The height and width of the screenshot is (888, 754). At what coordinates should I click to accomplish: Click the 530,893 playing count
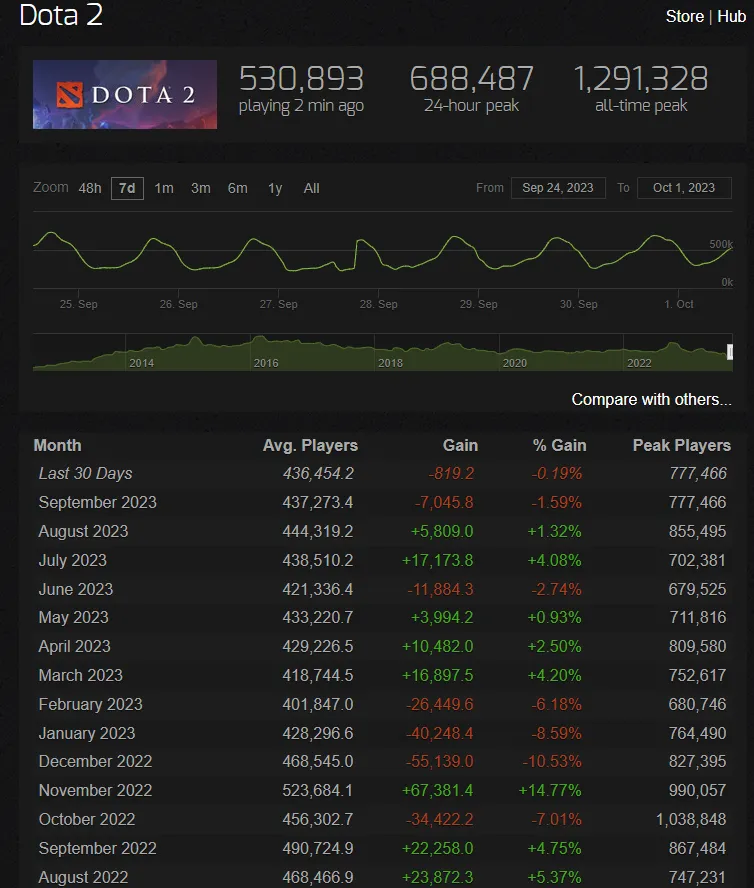point(301,79)
